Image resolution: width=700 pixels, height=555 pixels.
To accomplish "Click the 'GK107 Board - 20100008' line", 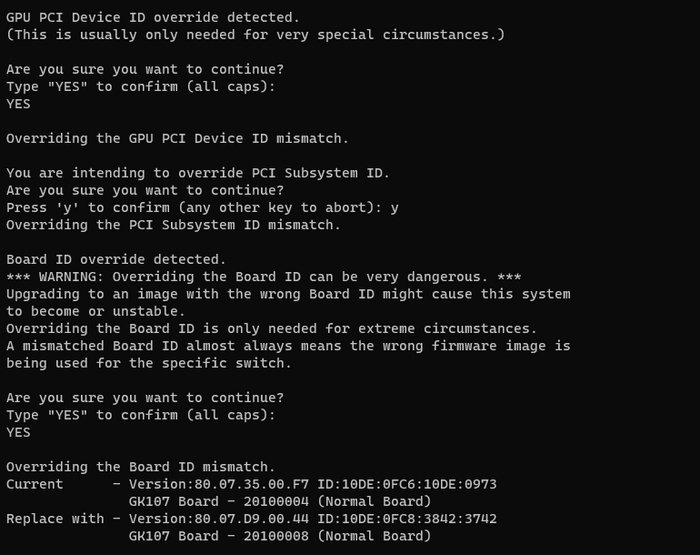I will 279,535.
